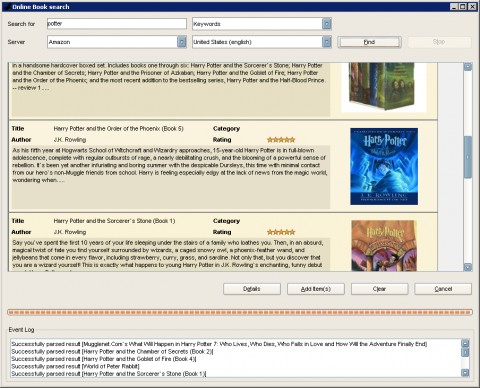Select the Sorcerer's Stone cover thumbnail
The image size is (480, 388).
click(384, 245)
